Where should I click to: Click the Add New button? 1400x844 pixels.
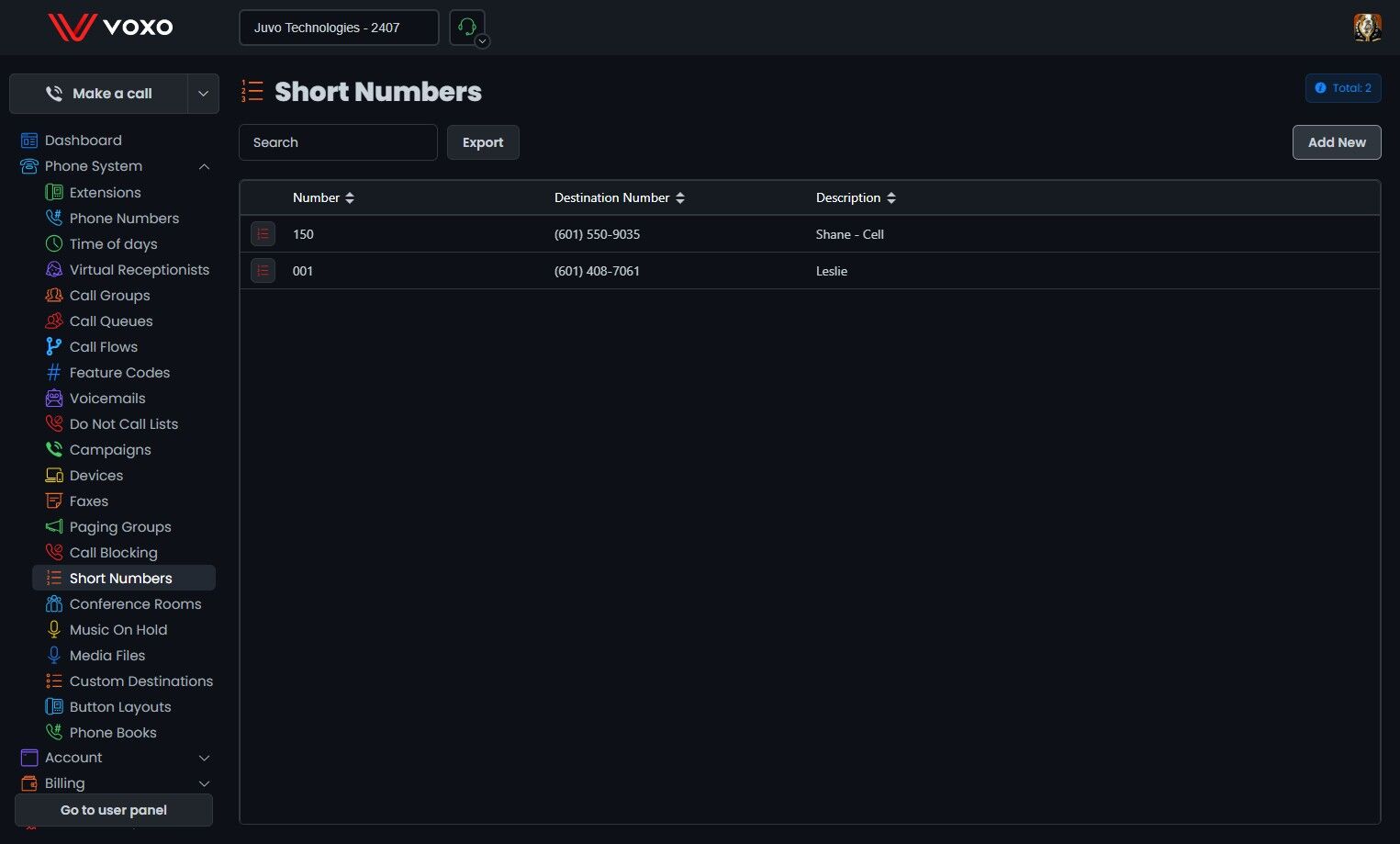tap(1337, 142)
